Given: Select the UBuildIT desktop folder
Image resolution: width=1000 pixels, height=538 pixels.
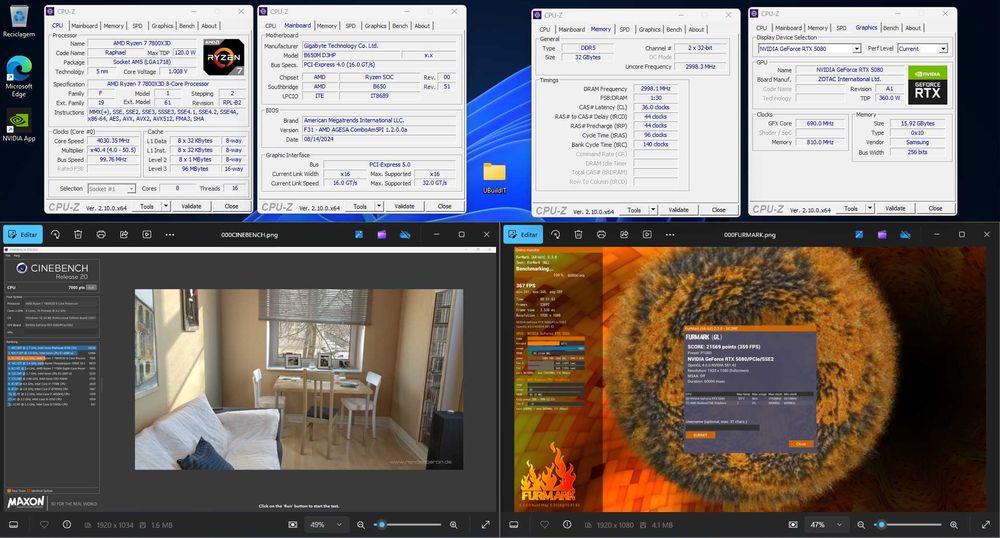Looking at the screenshot, I should pyautogui.click(x=494, y=178).
